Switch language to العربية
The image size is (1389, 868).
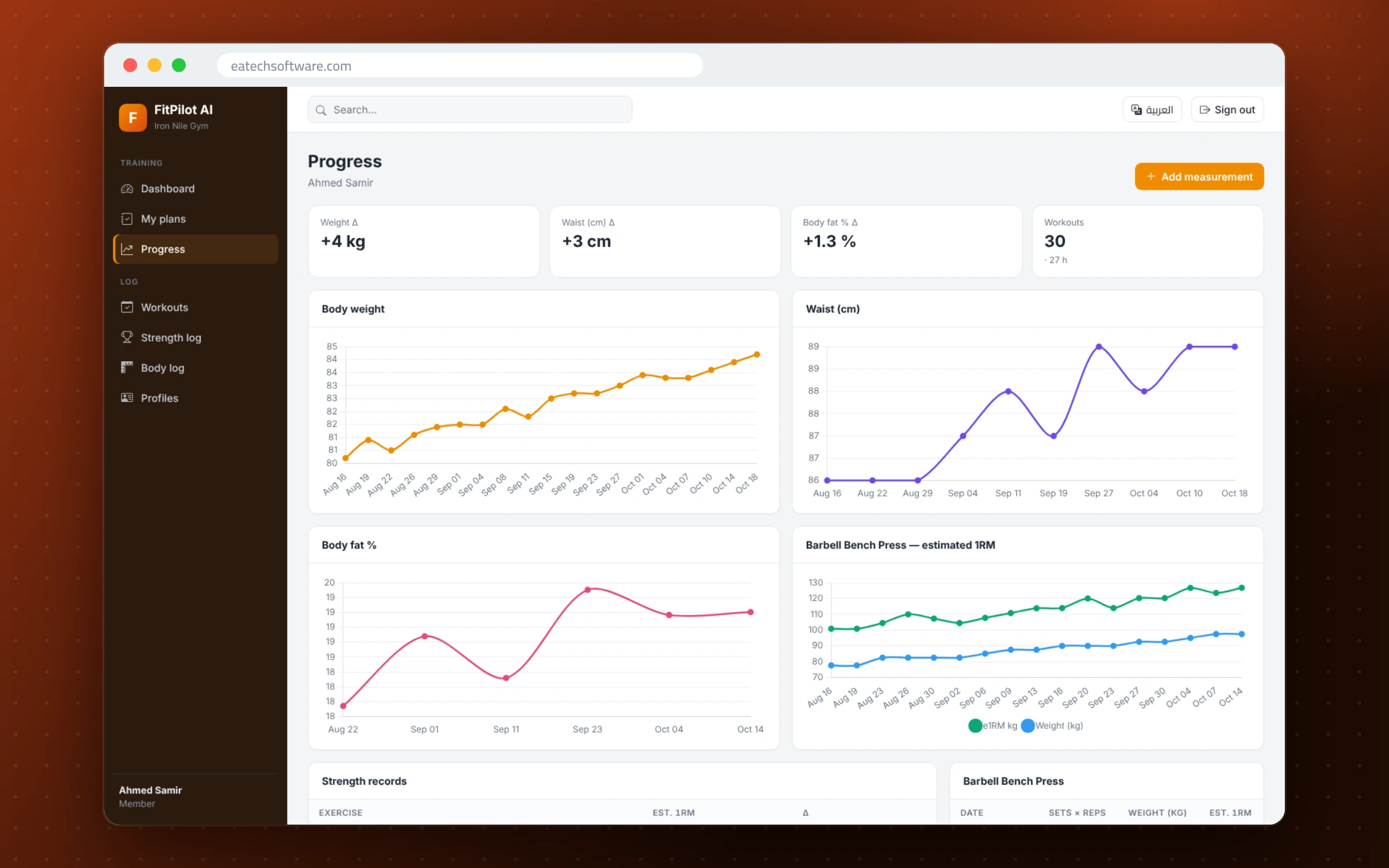pos(1152,109)
